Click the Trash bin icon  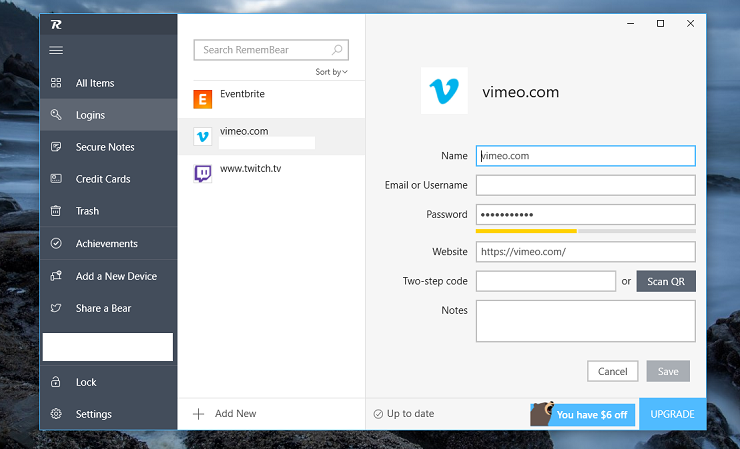(56, 211)
